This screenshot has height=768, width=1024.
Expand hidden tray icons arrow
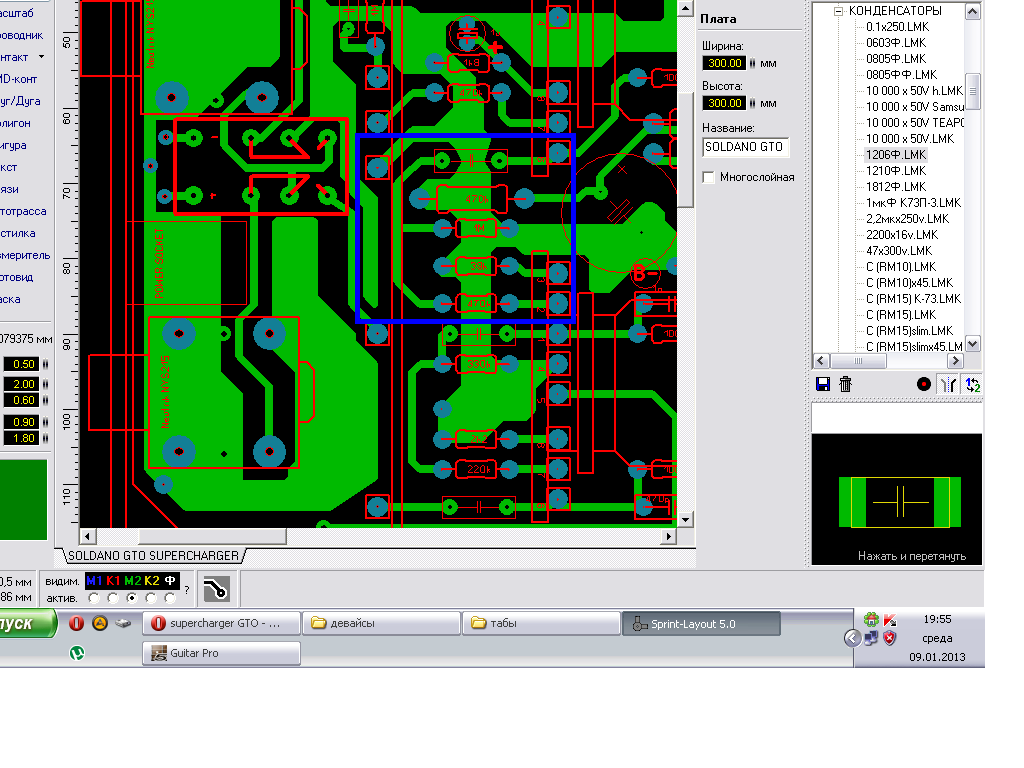pyautogui.click(x=852, y=638)
